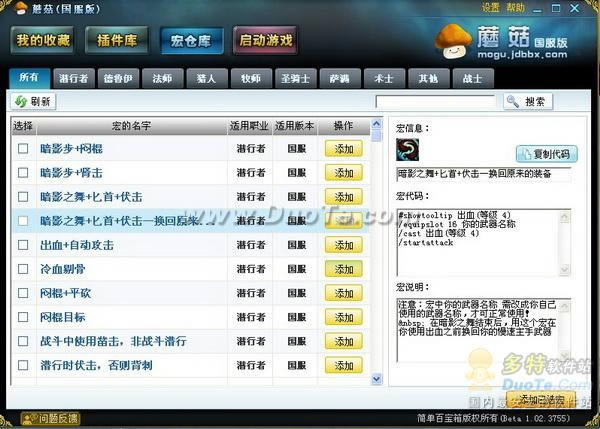Open the 设置 settings link

[492, 6]
